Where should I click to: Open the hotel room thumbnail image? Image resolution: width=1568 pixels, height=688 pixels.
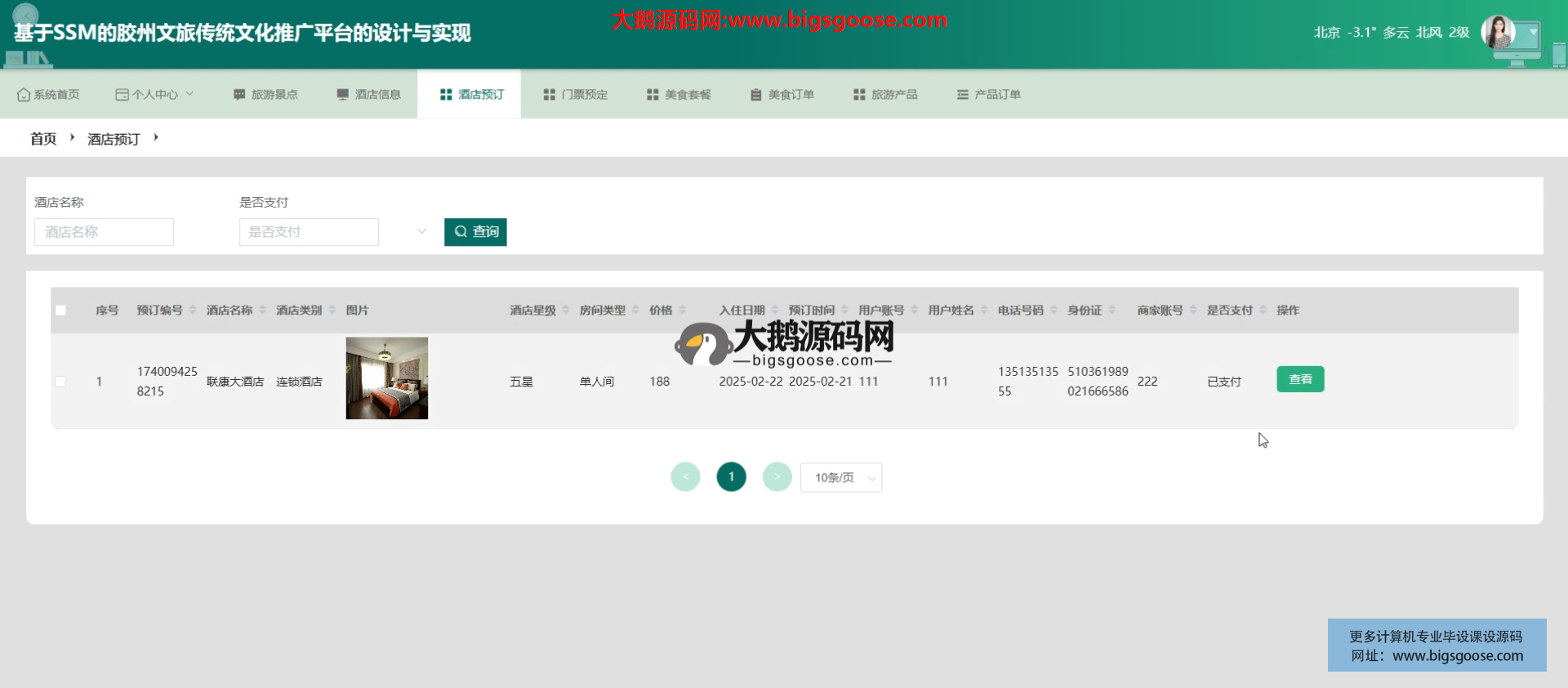pyautogui.click(x=387, y=378)
